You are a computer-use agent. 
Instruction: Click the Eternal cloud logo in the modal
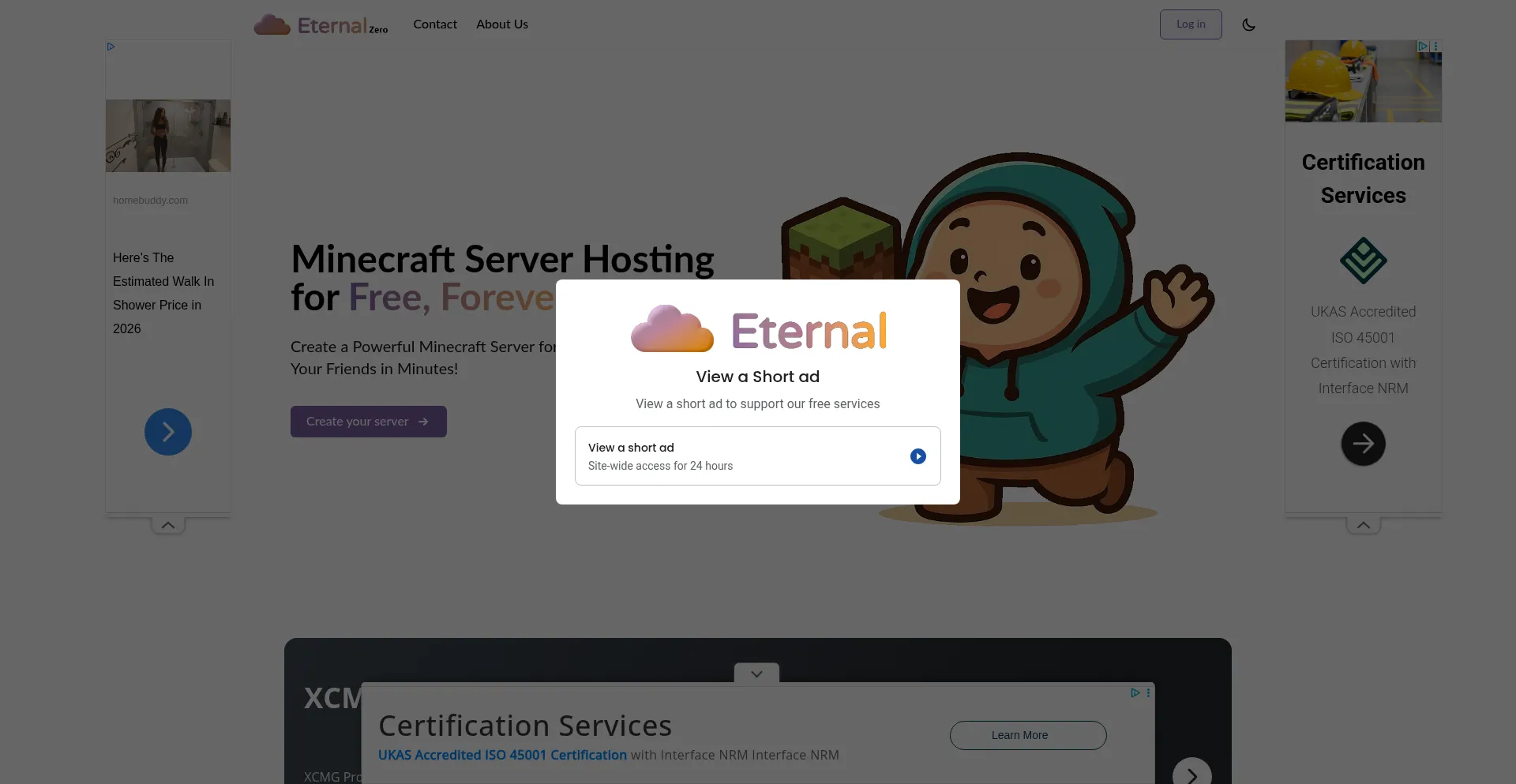pos(758,330)
